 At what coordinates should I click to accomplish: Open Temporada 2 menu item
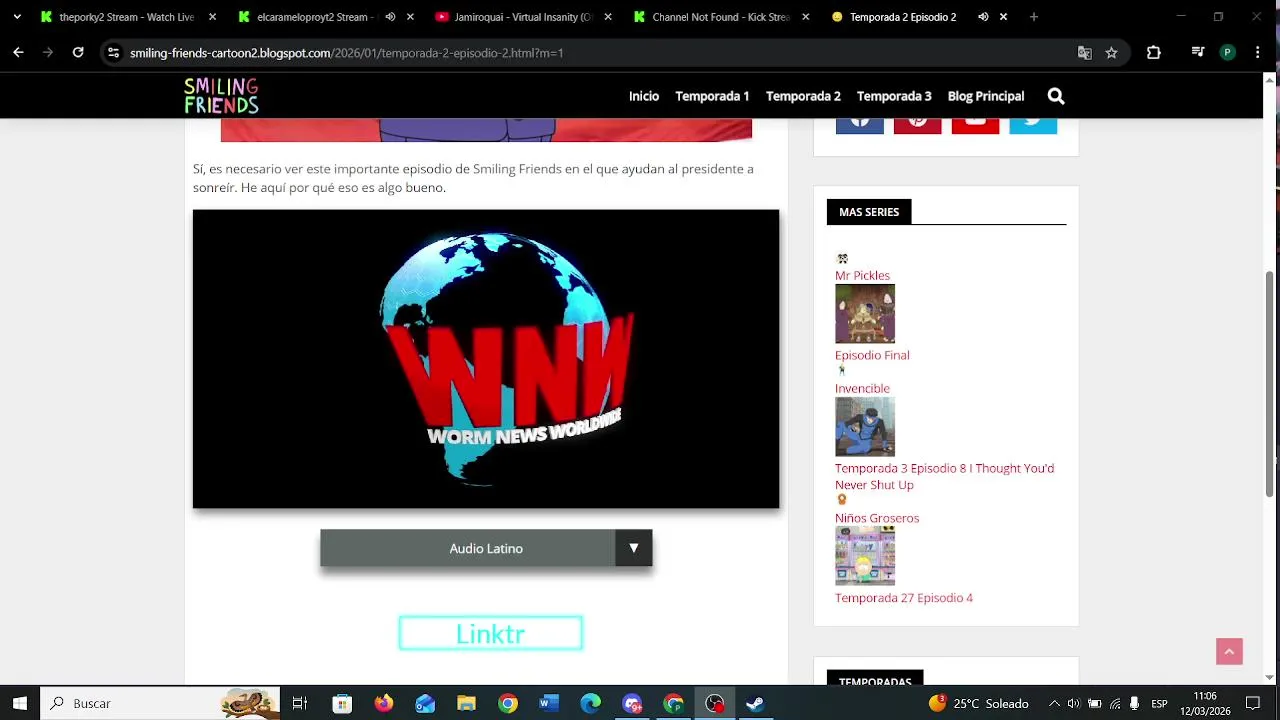(803, 96)
